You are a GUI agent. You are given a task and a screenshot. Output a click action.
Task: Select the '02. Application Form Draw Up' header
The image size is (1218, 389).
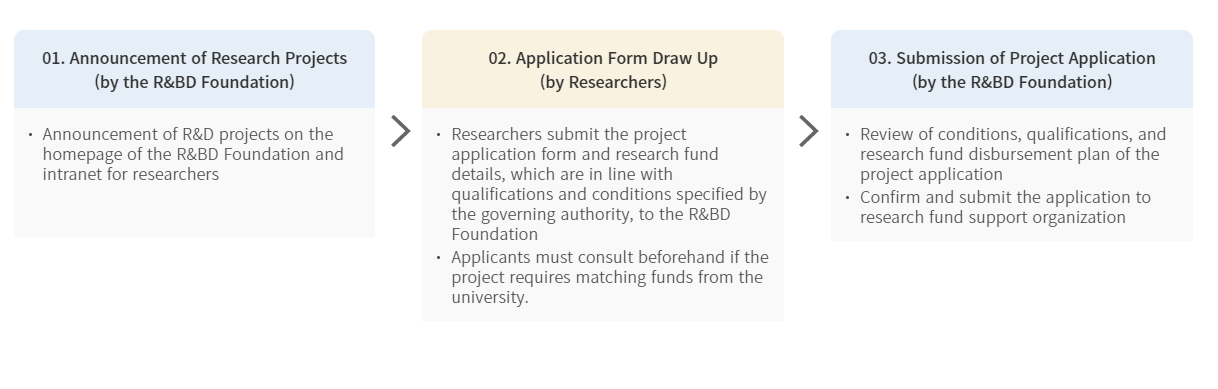[603, 69]
